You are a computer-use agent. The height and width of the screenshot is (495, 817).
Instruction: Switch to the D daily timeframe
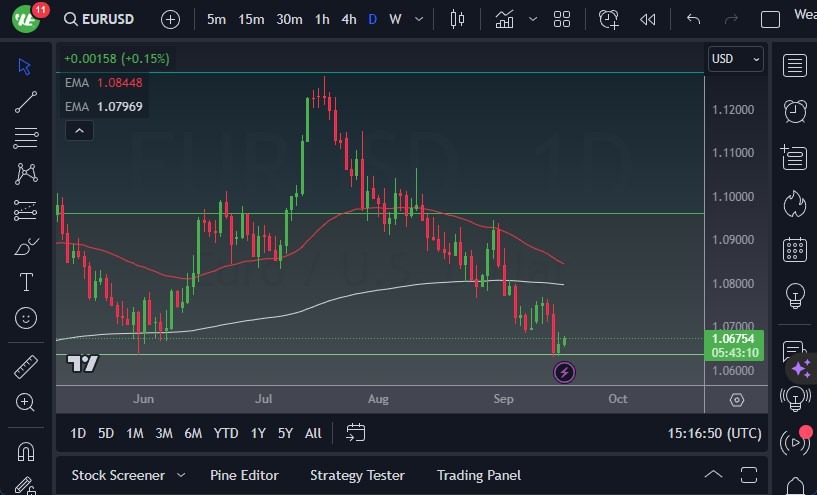[x=373, y=19]
